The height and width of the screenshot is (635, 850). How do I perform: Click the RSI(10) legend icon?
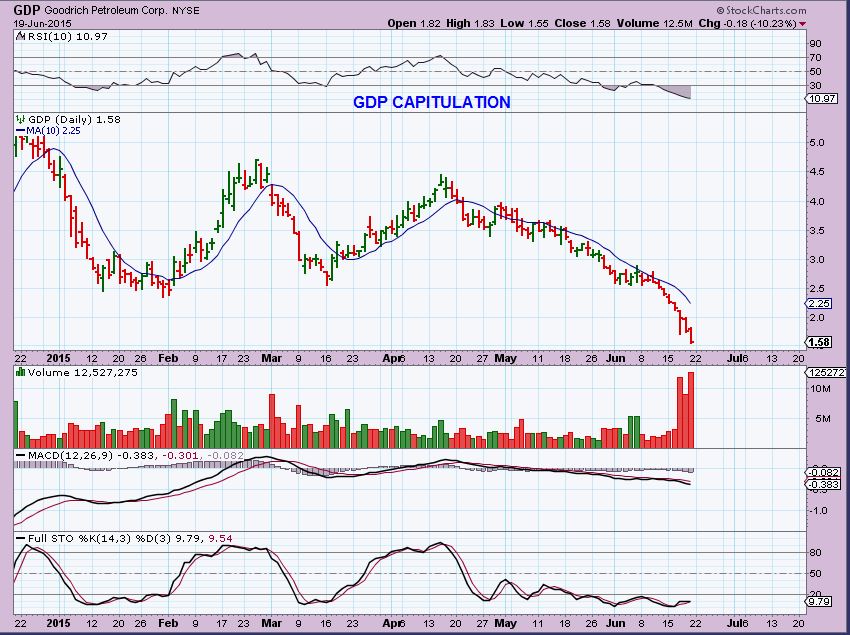[20, 36]
